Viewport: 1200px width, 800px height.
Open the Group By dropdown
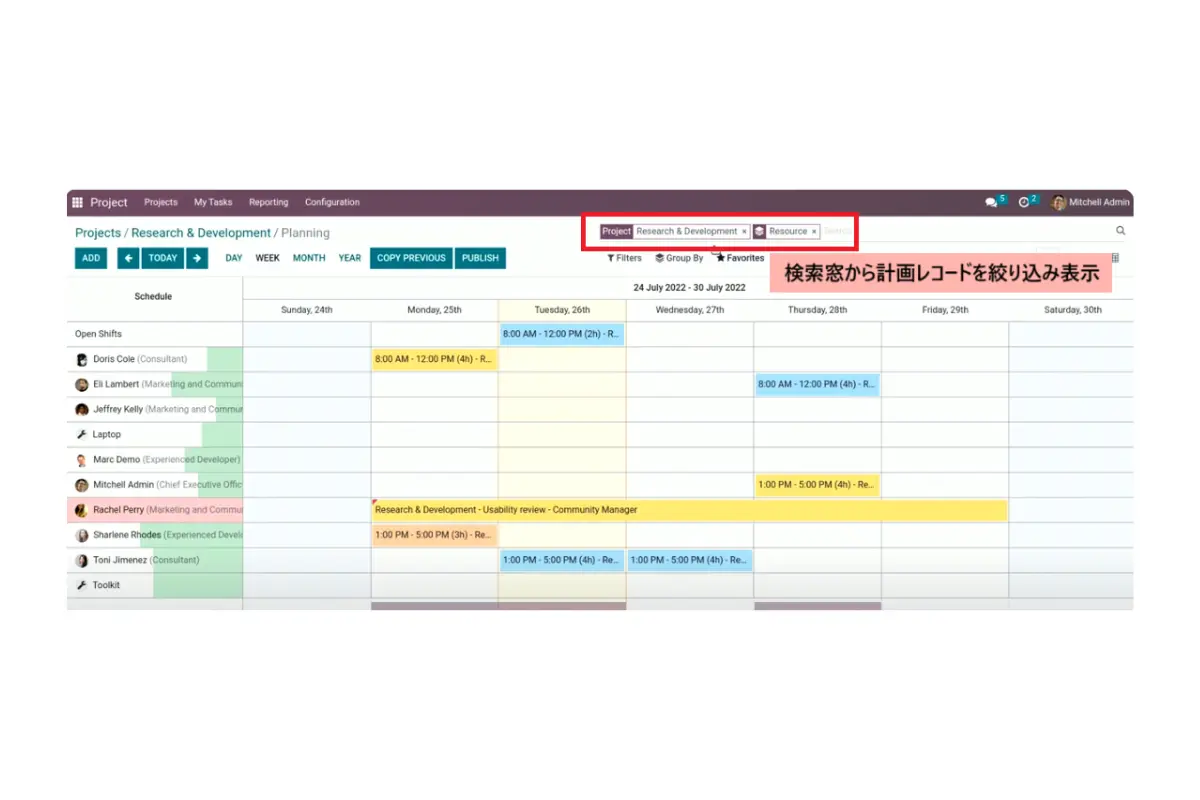click(679, 258)
